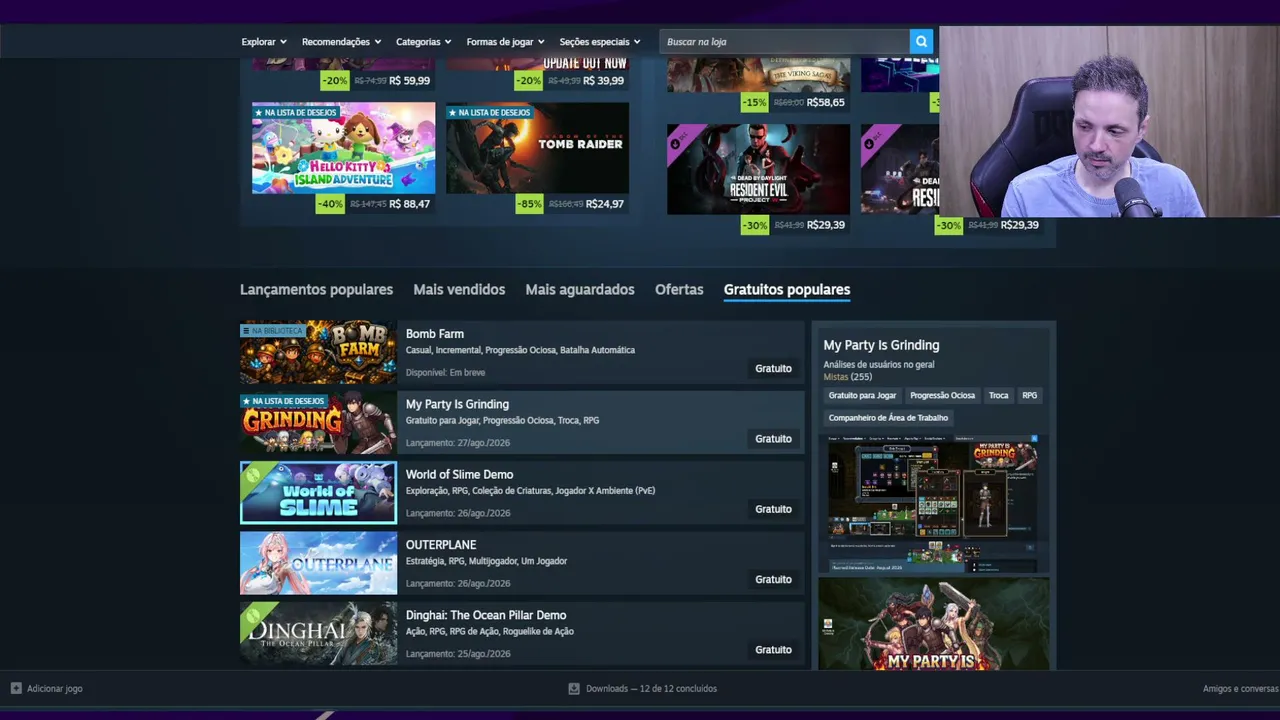The width and height of the screenshot is (1280, 720).
Task: Click the Lançamento: 27/ago./2026 date
Action: (458, 442)
